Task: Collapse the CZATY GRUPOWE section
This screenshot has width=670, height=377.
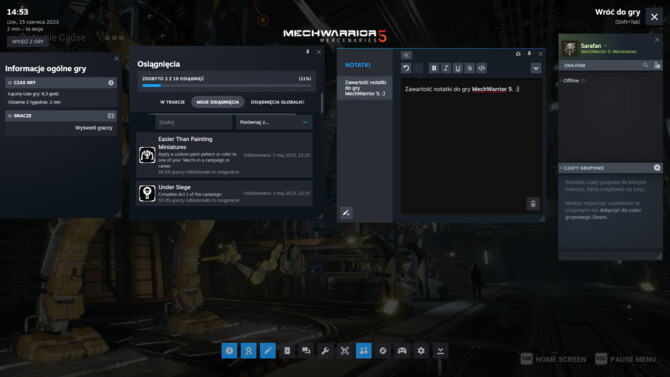Action: click(x=561, y=168)
